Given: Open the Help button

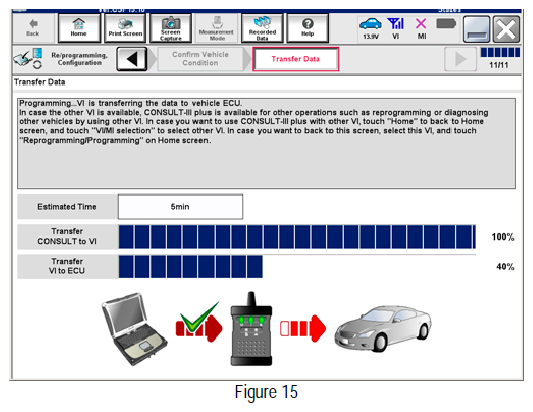Looking at the screenshot, I should click(x=308, y=28).
